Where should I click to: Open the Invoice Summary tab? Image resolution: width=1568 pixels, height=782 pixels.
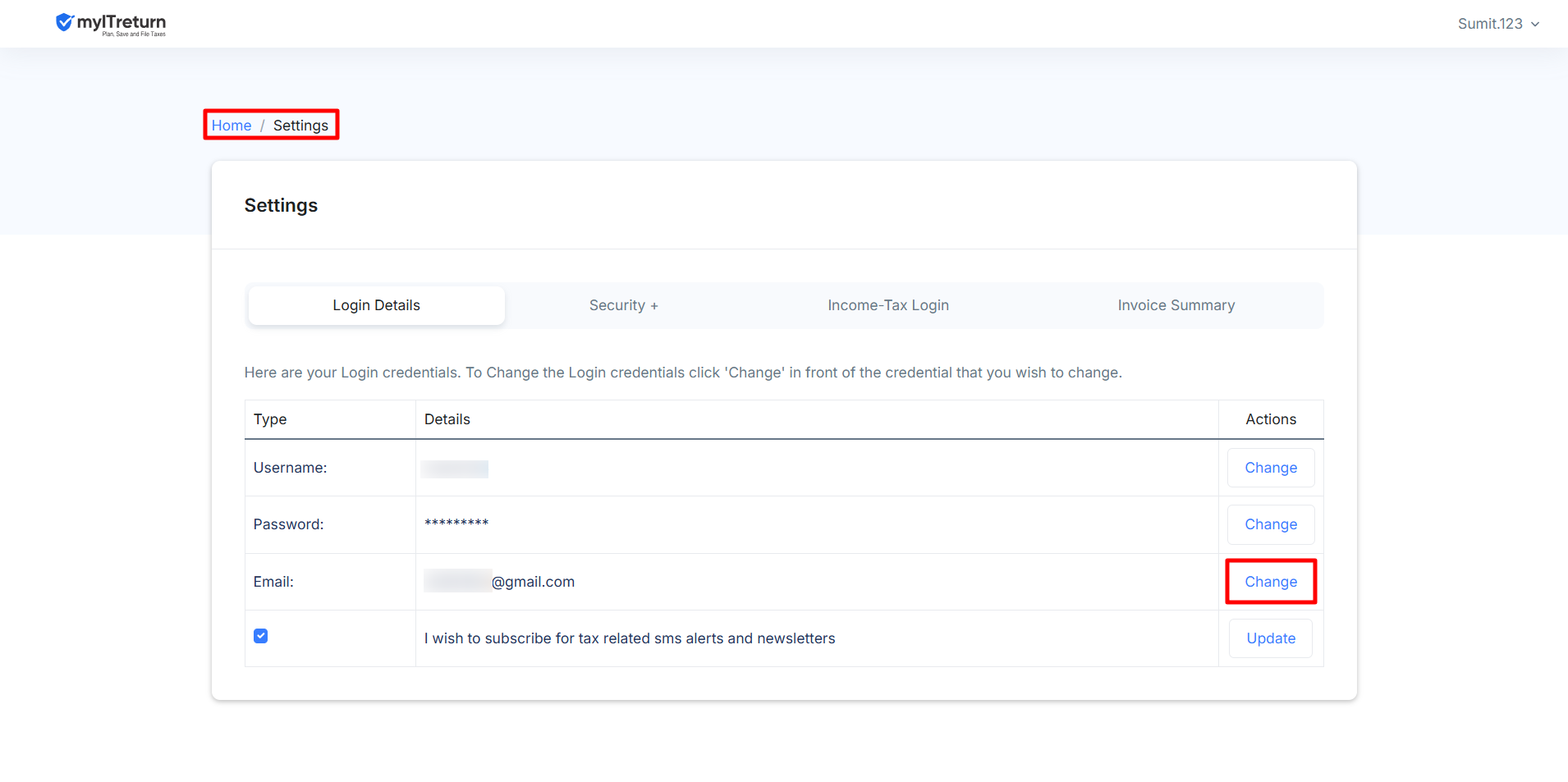coord(1176,305)
